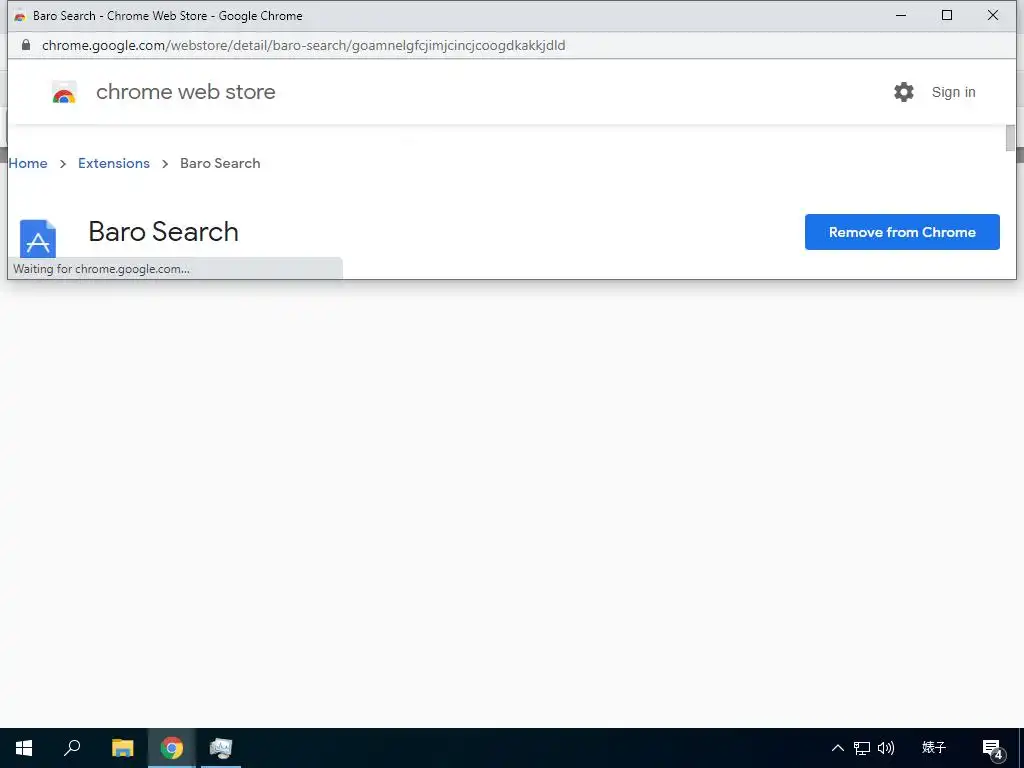Screen dimensions: 1024x768
Task: Click Remove from Chrome button
Action: click(902, 232)
